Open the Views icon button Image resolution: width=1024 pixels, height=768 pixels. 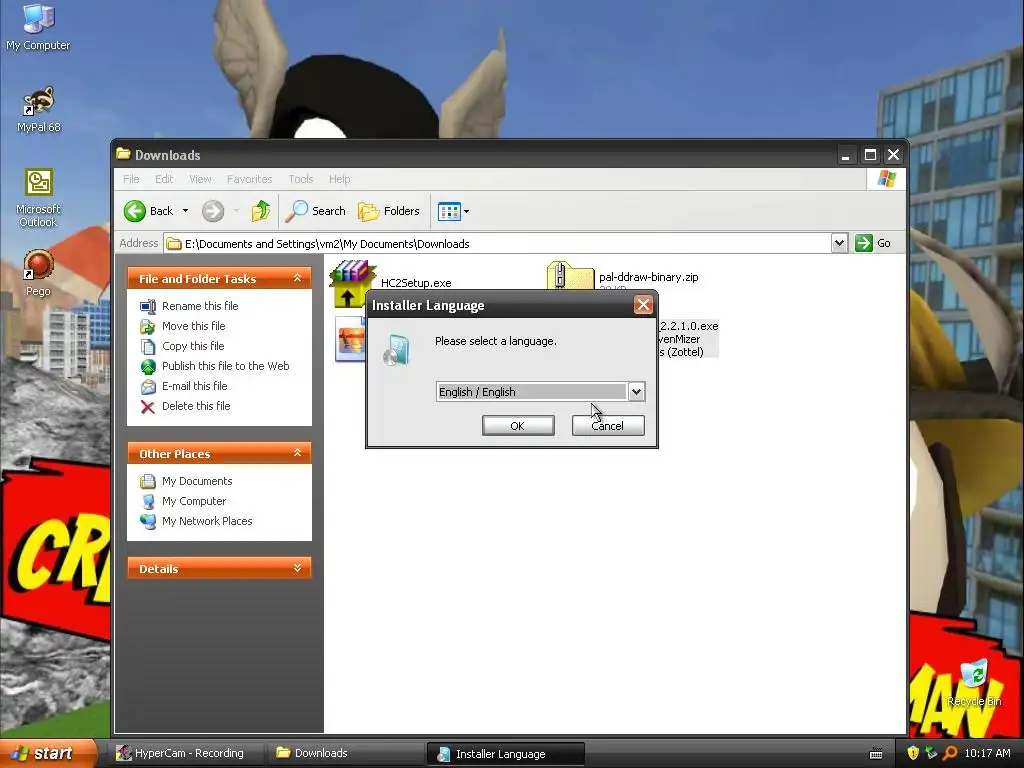click(x=449, y=211)
